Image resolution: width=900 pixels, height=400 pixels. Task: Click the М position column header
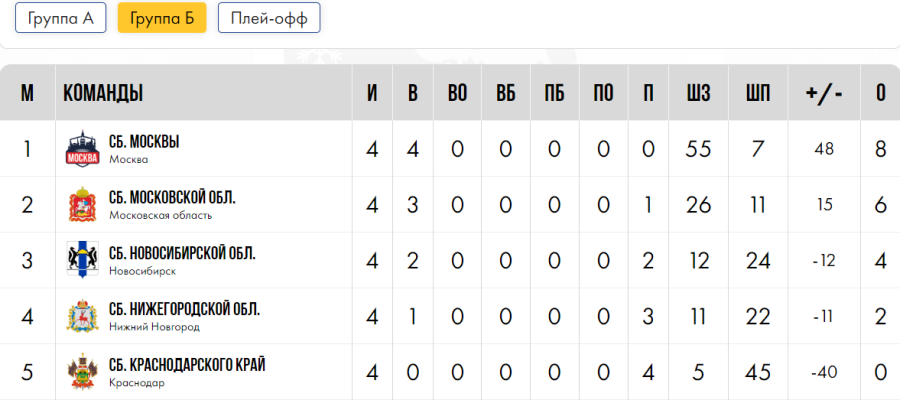pos(27,94)
